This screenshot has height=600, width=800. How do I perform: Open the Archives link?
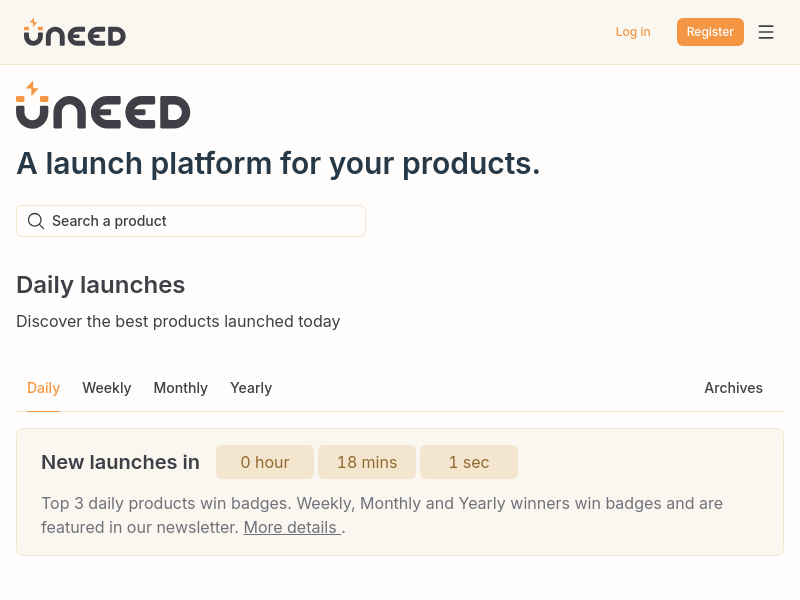coord(733,388)
